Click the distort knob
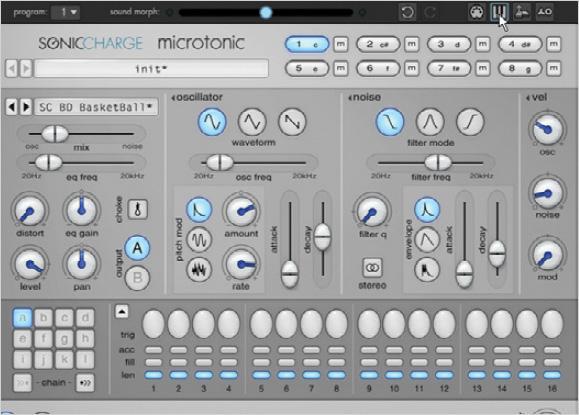The width and height of the screenshot is (579, 415). click(30, 211)
